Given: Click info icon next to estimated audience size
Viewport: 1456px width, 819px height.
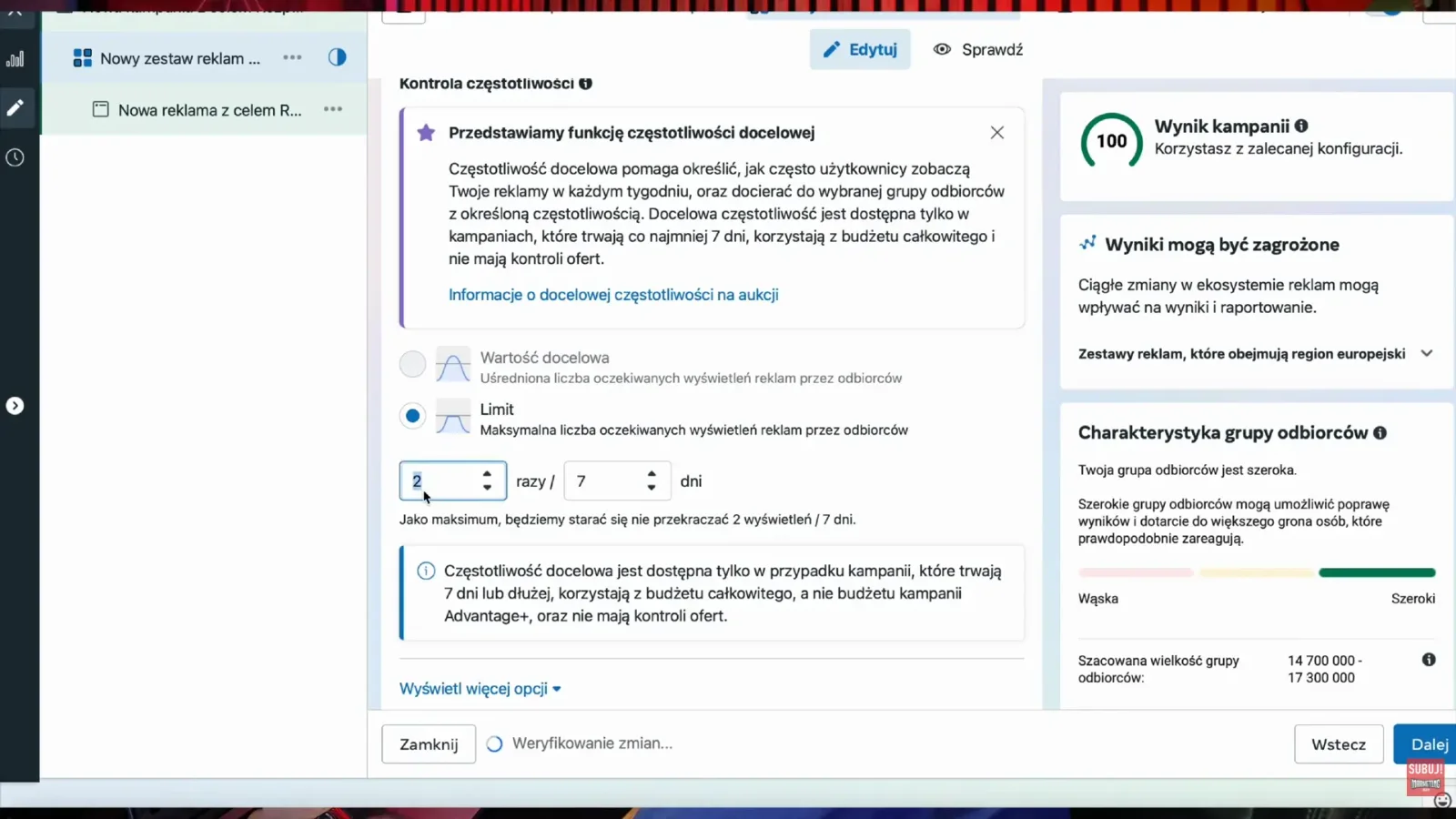Looking at the screenshot, I should [1429, 660].
